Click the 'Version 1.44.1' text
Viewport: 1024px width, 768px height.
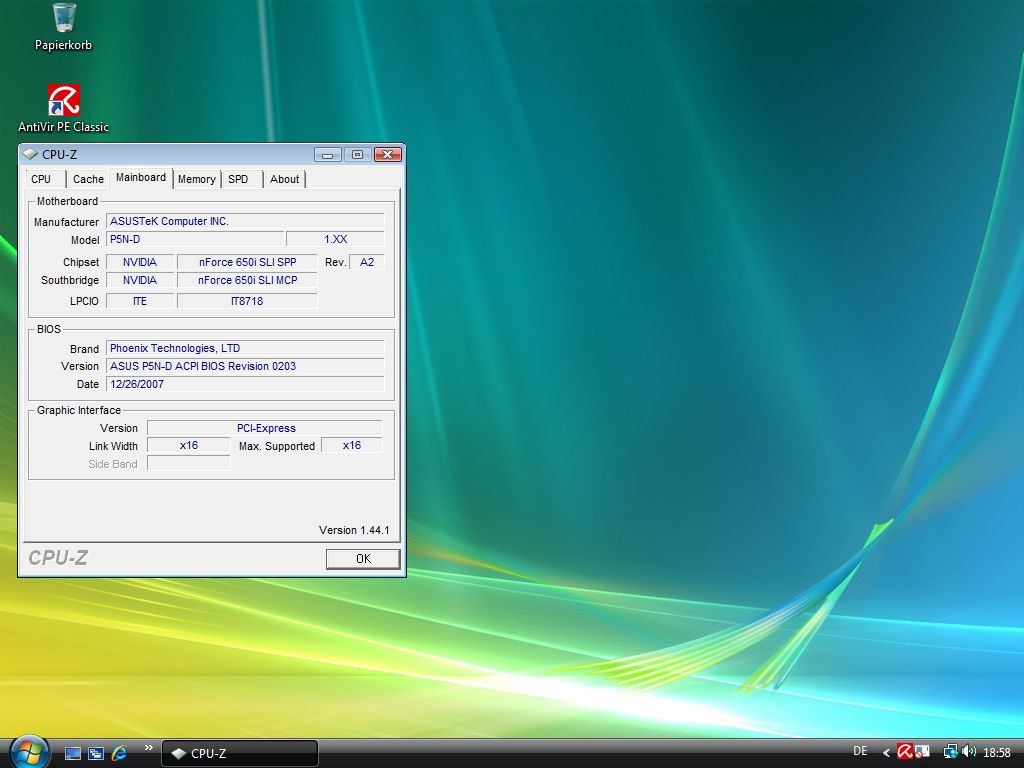pos(354,530)
